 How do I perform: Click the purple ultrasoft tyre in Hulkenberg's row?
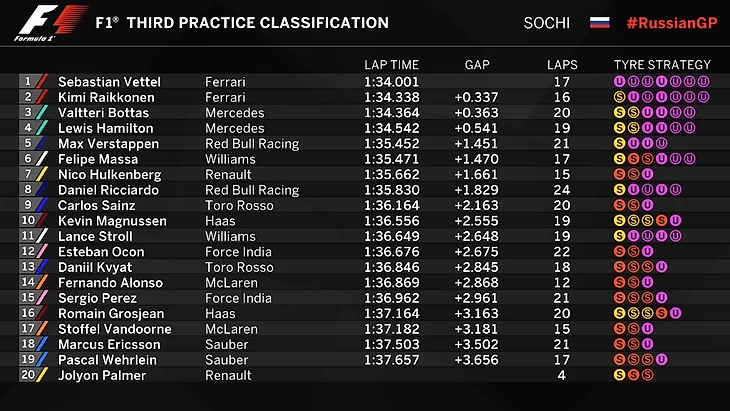647,174
